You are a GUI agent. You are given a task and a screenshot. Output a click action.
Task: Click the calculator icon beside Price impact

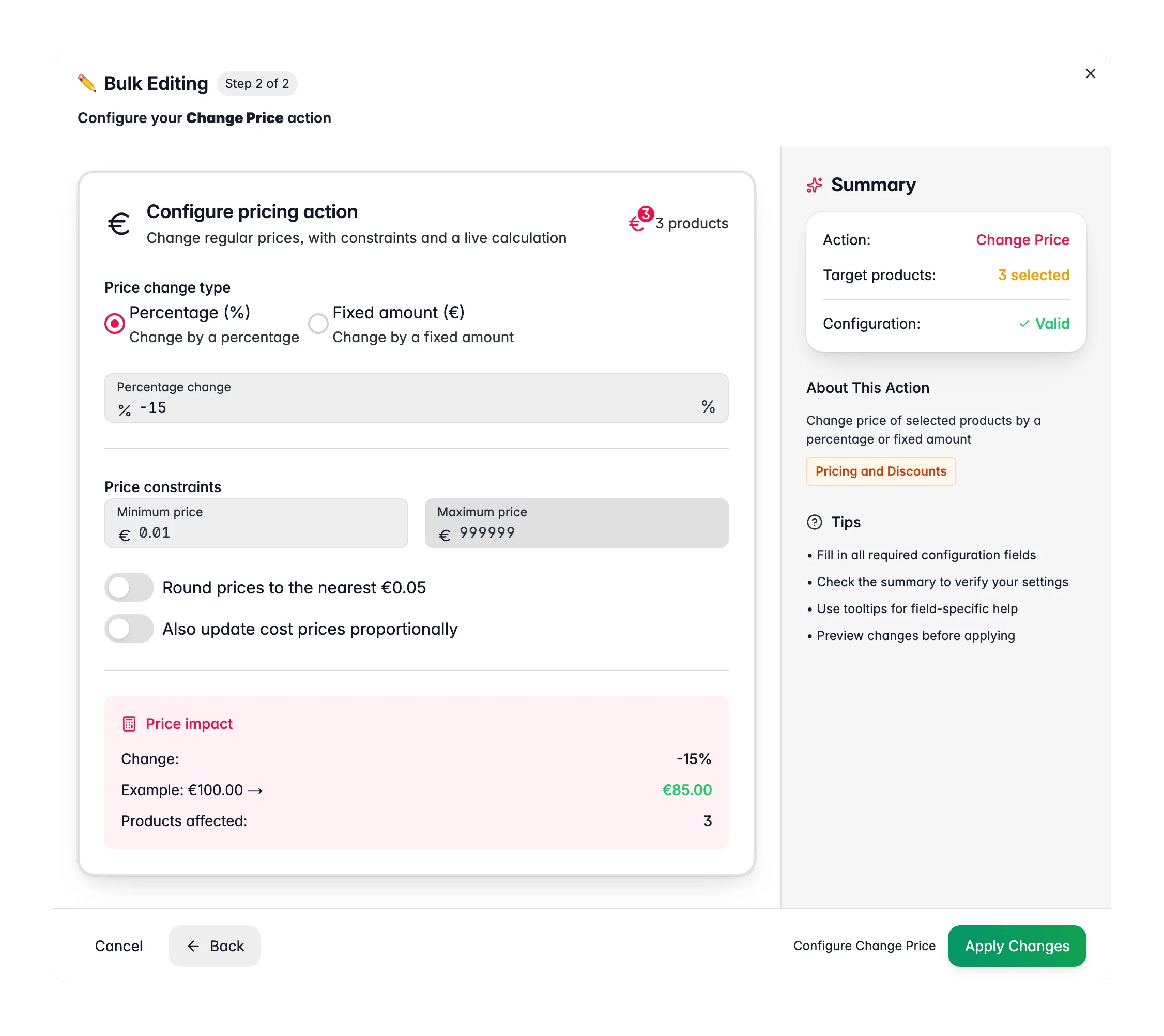[x=129, y=724]
